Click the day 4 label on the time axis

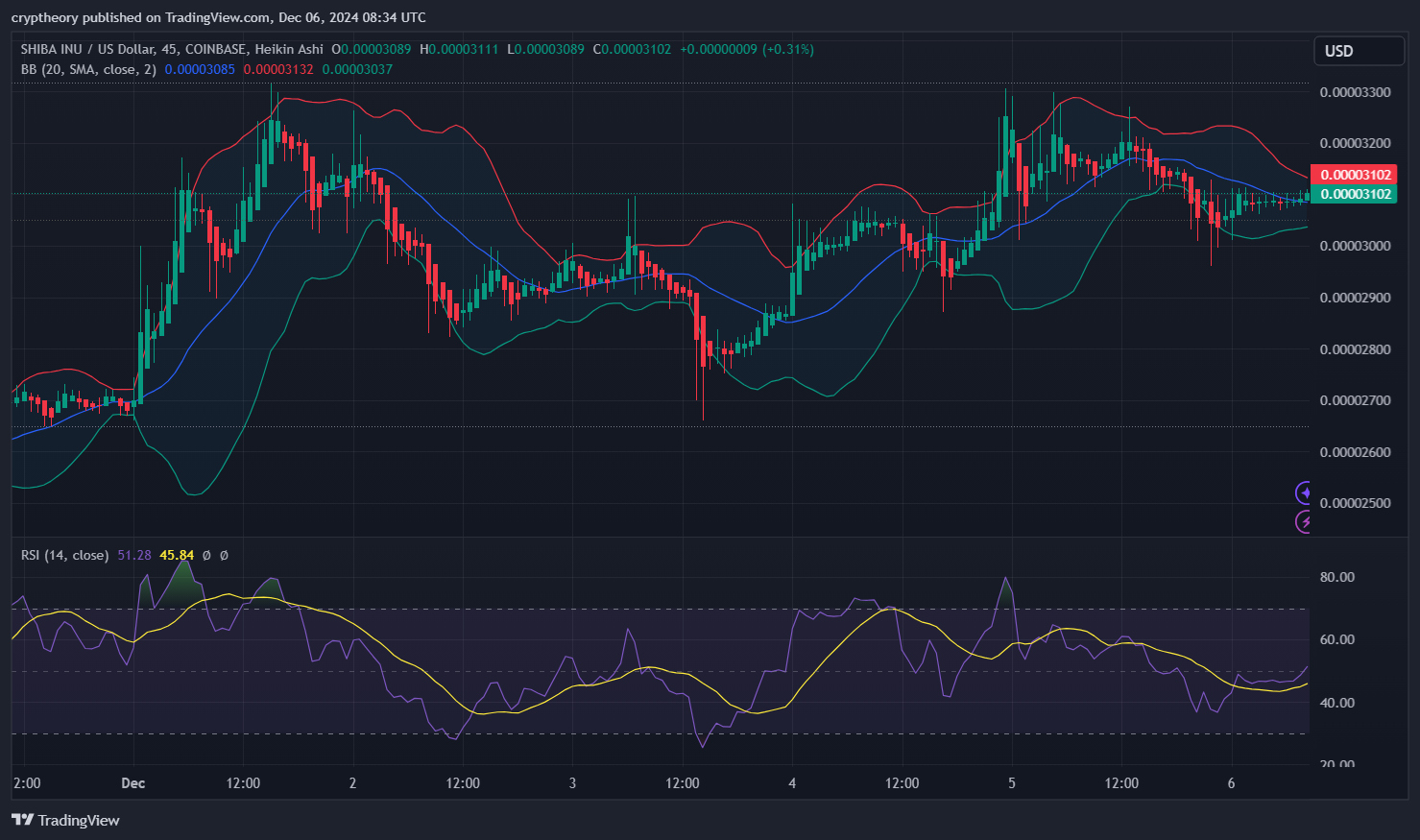click(792, 783)
